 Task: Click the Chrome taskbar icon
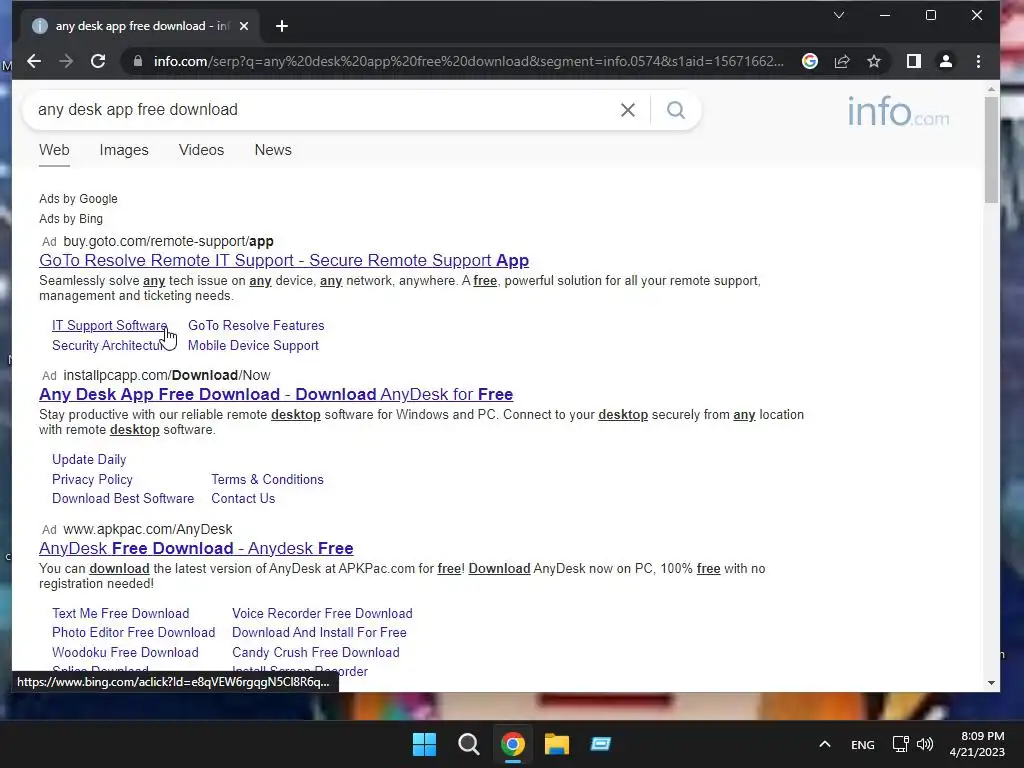[x=513, y=744]
